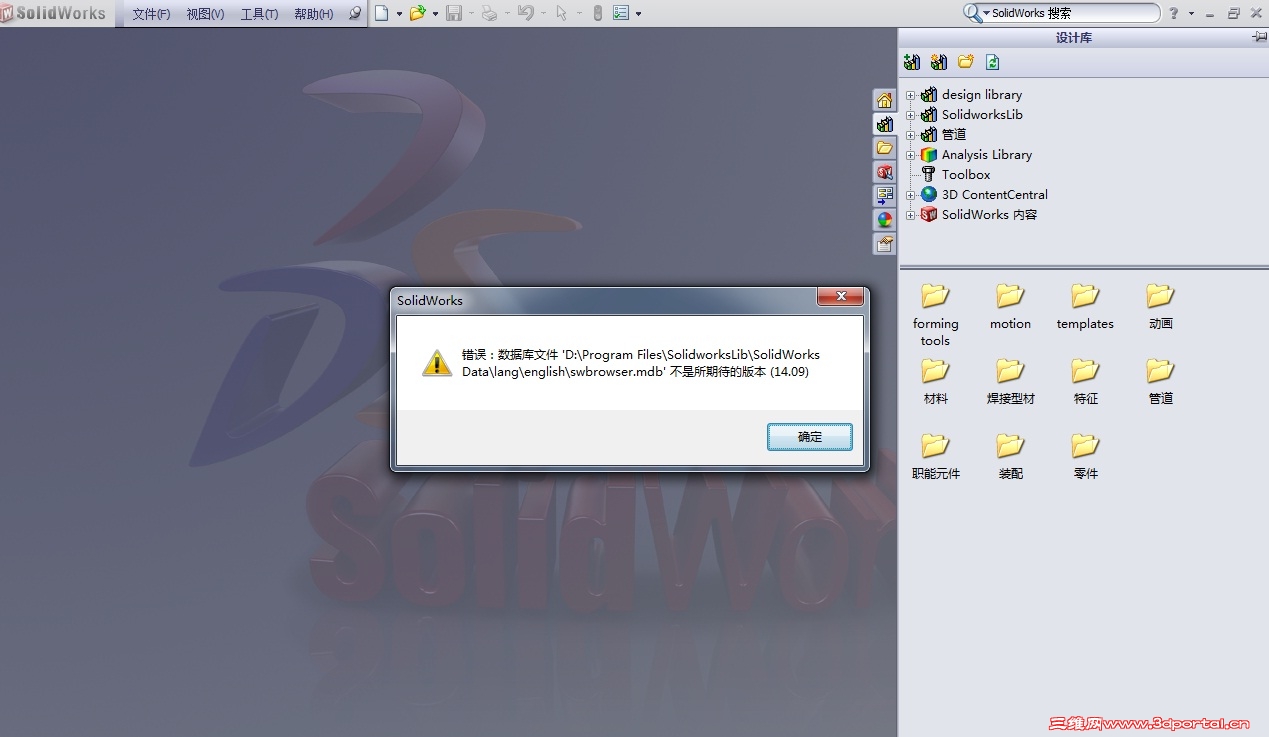Click the Undo arrow icon
Viewport: 1269px width, 737px height.
[x=525, y=13]
